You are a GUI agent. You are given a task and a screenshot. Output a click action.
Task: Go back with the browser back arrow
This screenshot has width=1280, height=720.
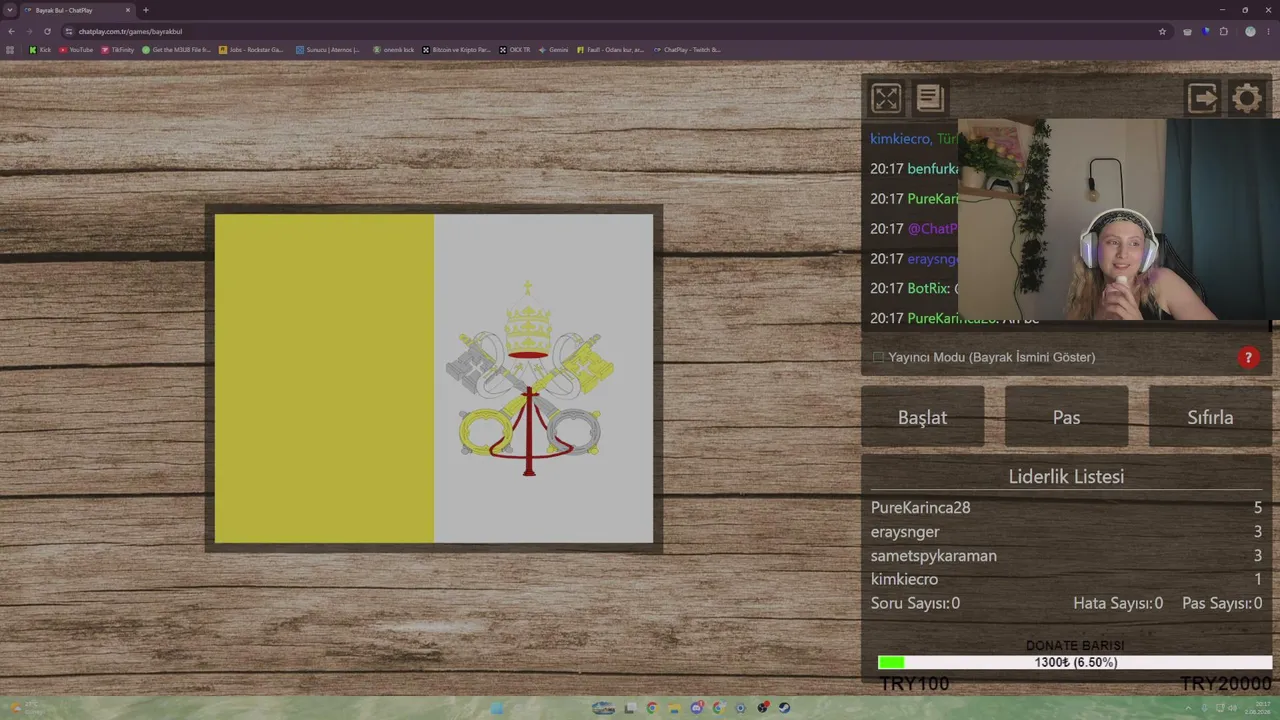tap(11, 31)
